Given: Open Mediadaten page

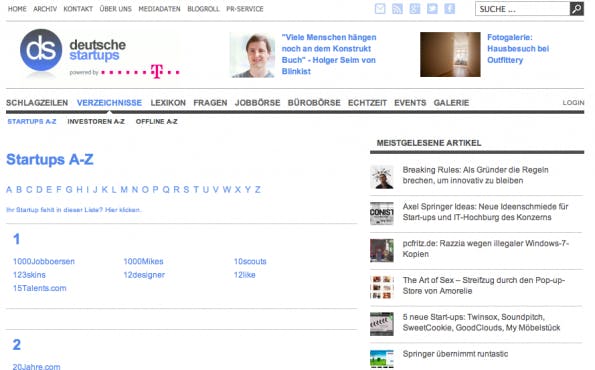Looking at the screenshot, I should [159, 9].
